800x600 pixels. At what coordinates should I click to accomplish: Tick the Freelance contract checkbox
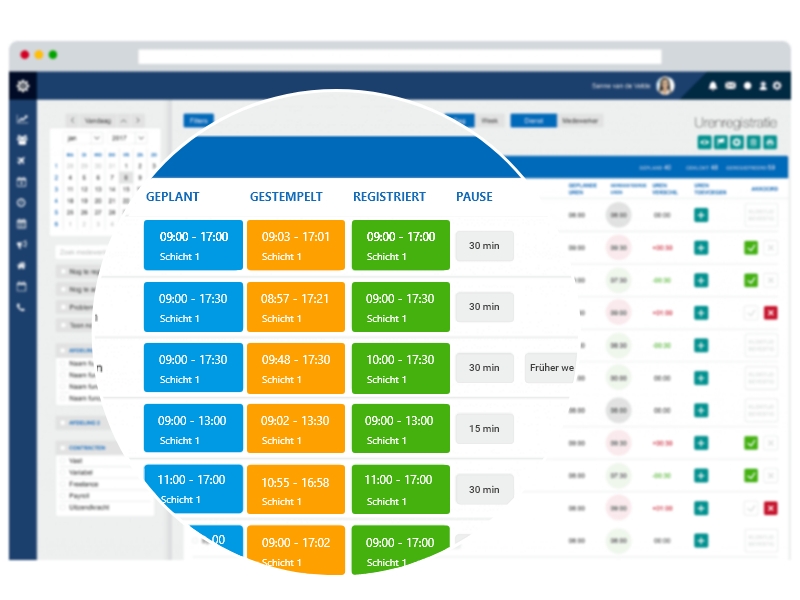(63, 484)
